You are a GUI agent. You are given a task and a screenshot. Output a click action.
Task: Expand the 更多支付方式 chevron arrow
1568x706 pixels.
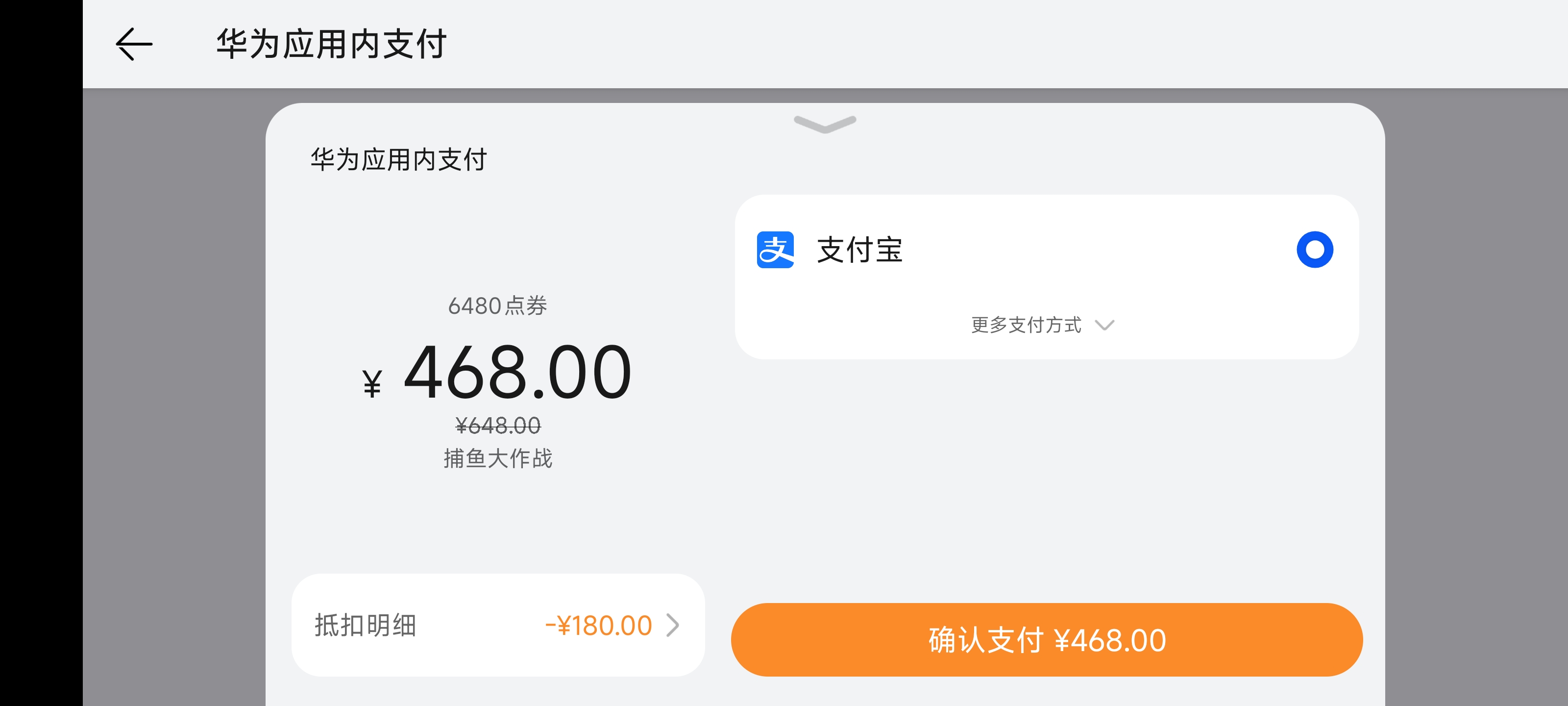(1104, 325)
